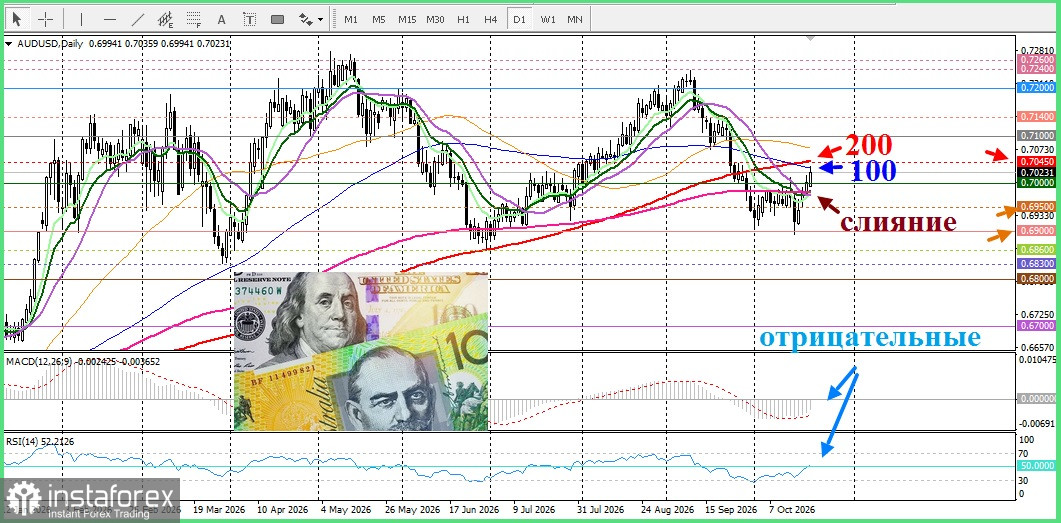Viewport: 1061px width, 523px height.
Task: Switch chart to M1 timeframe
Action: click(351, 19)
